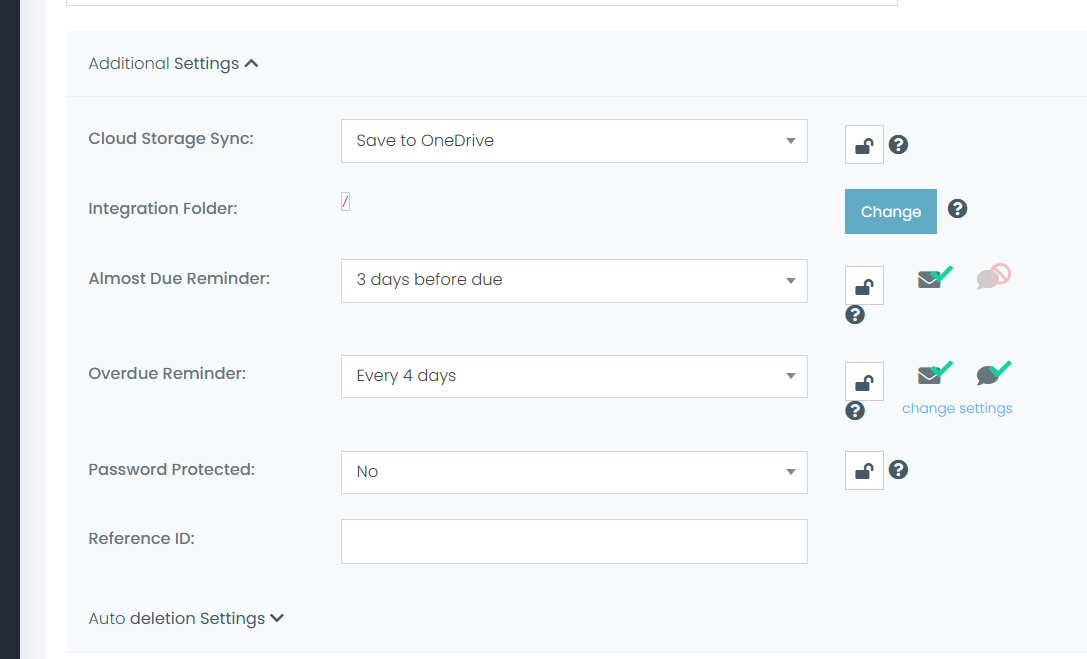
Task: Open the change settings link
Action: click(957, 409)
